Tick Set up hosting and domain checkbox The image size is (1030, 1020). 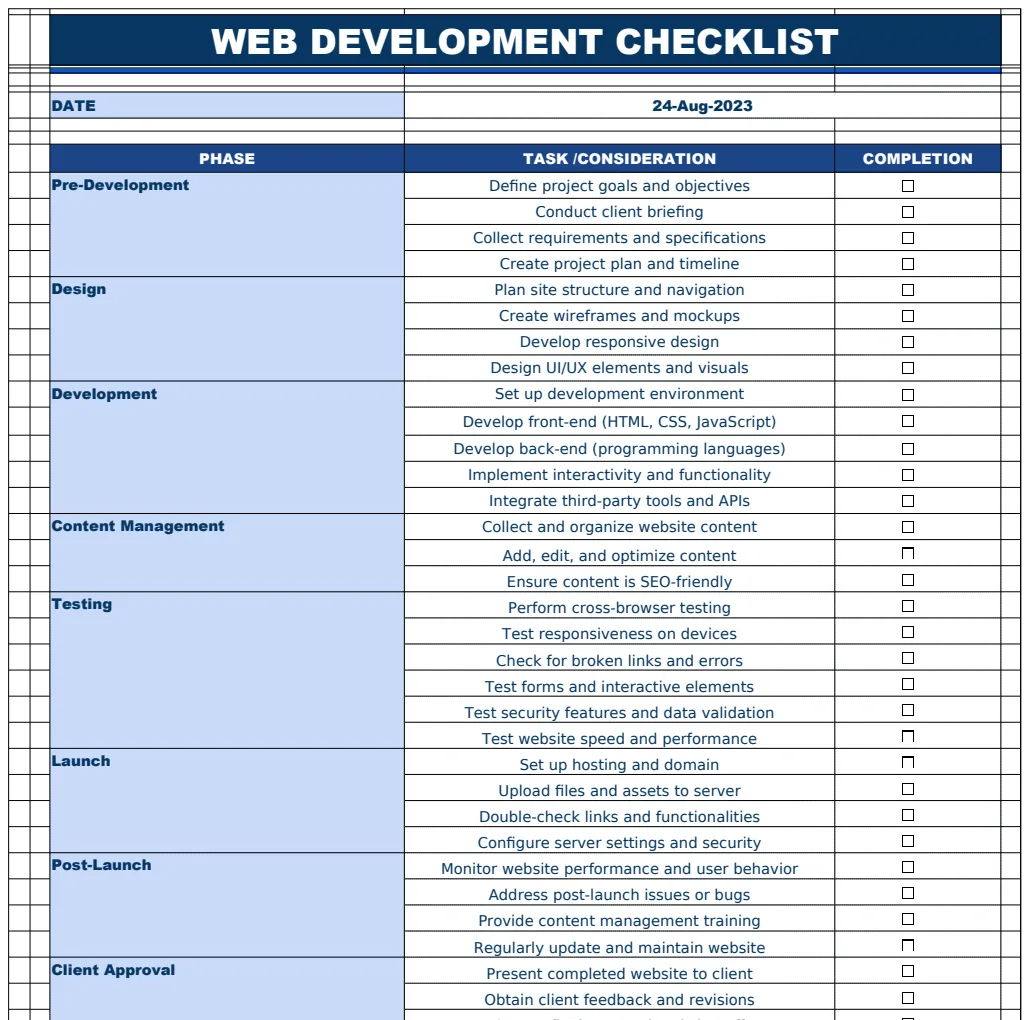(908, 763)
